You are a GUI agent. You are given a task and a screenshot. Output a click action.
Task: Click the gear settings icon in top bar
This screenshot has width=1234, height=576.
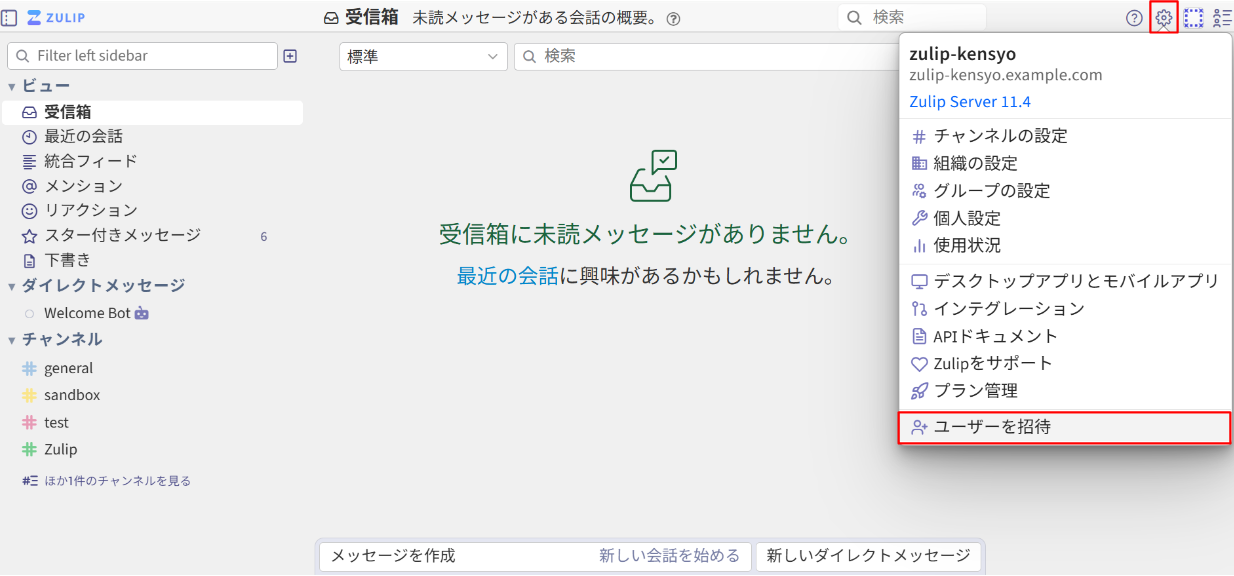(1163, 17)
